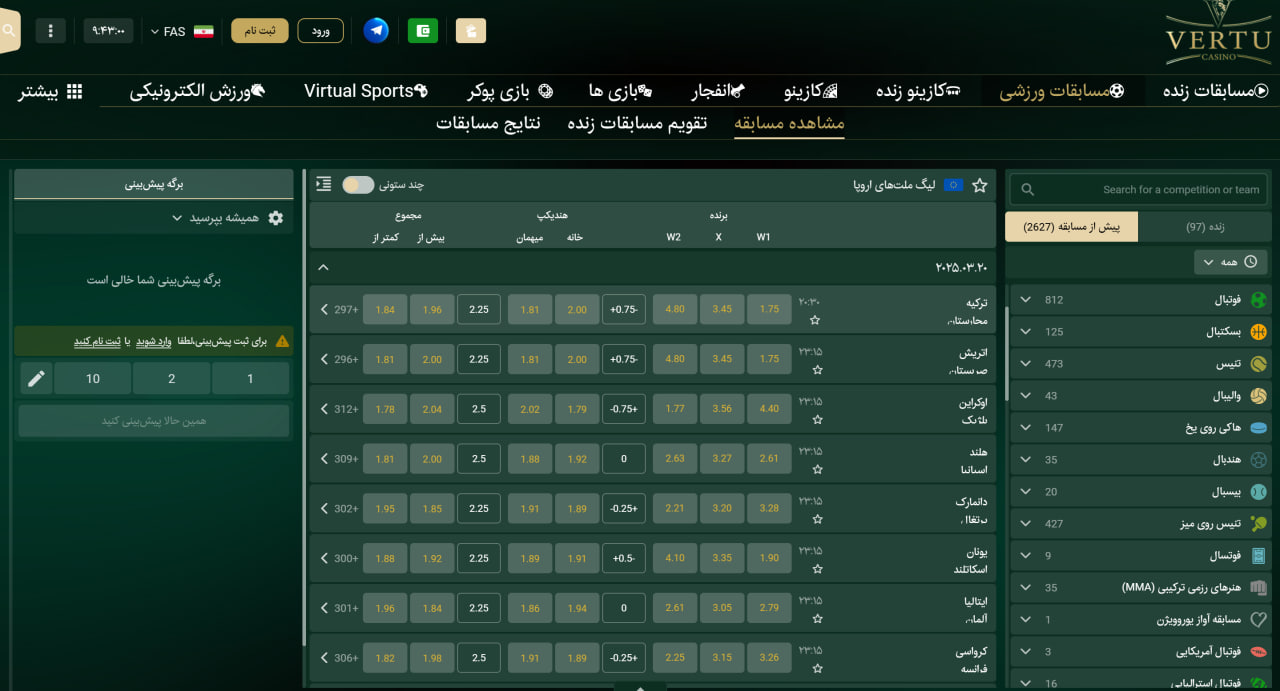Click the pencil edit icon on the betslip
Image resolution: width=1280 pixels, height=691 pixels.
(x=36, y=378)
